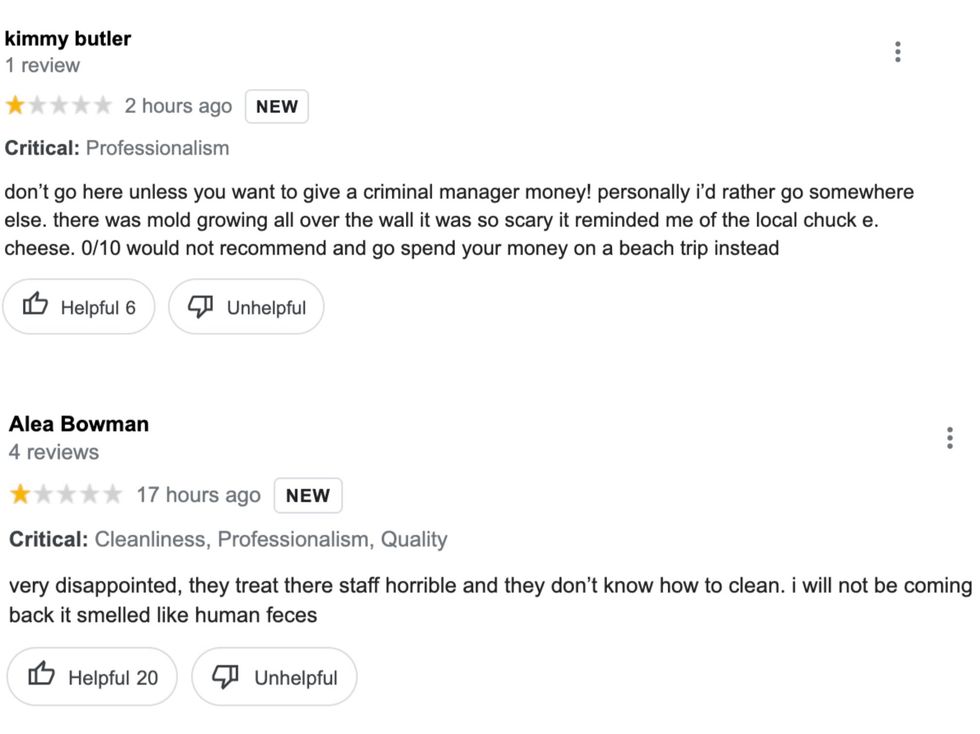This screenshot has width=980, height=734.
Task: Click the one-star rating on Alea Bowman's review
Action: 20,495
